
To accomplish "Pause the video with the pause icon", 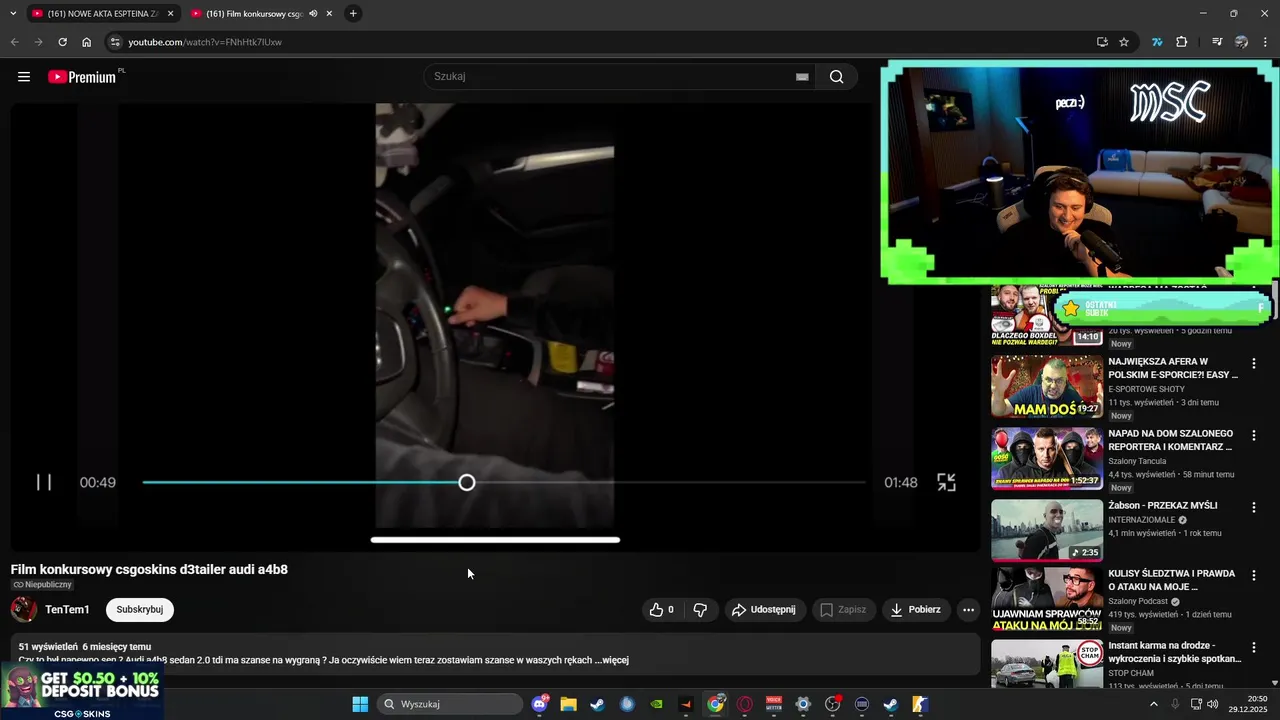I will pyautogui.click(x=44, y=482).
